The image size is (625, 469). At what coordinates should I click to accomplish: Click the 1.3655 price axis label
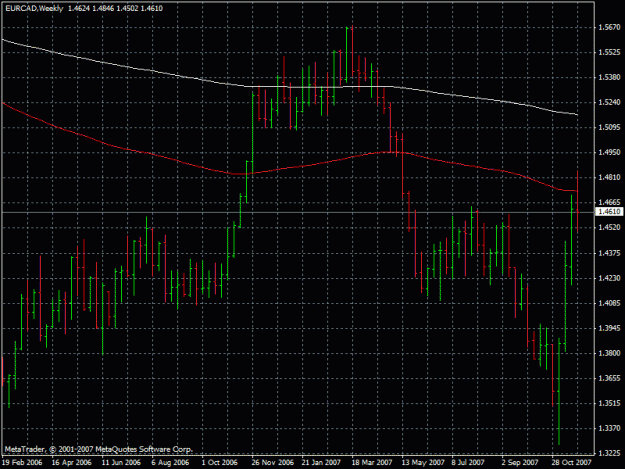click(x=609, y=378)
